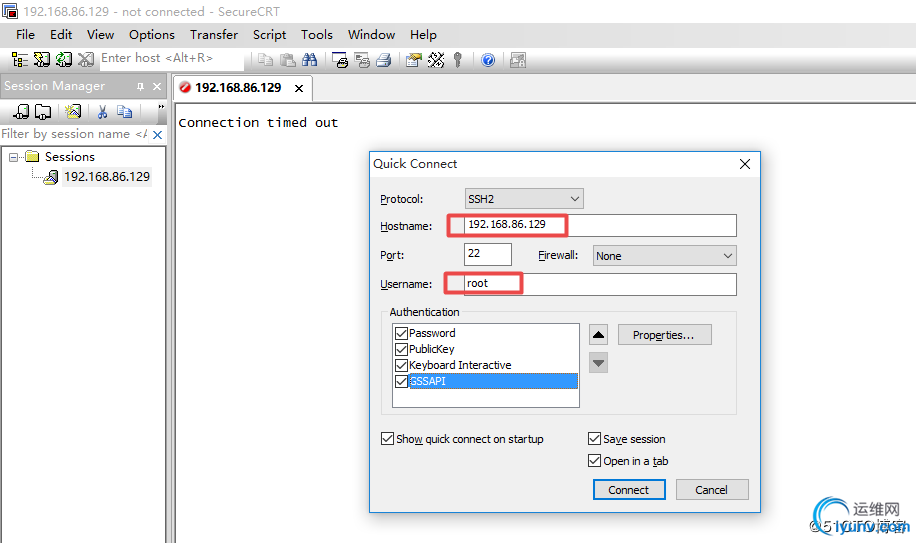Viewport: 916px width, 543px height.
Task: Toggle GSSAPI authentication checkbox
Action: (401, 381)
